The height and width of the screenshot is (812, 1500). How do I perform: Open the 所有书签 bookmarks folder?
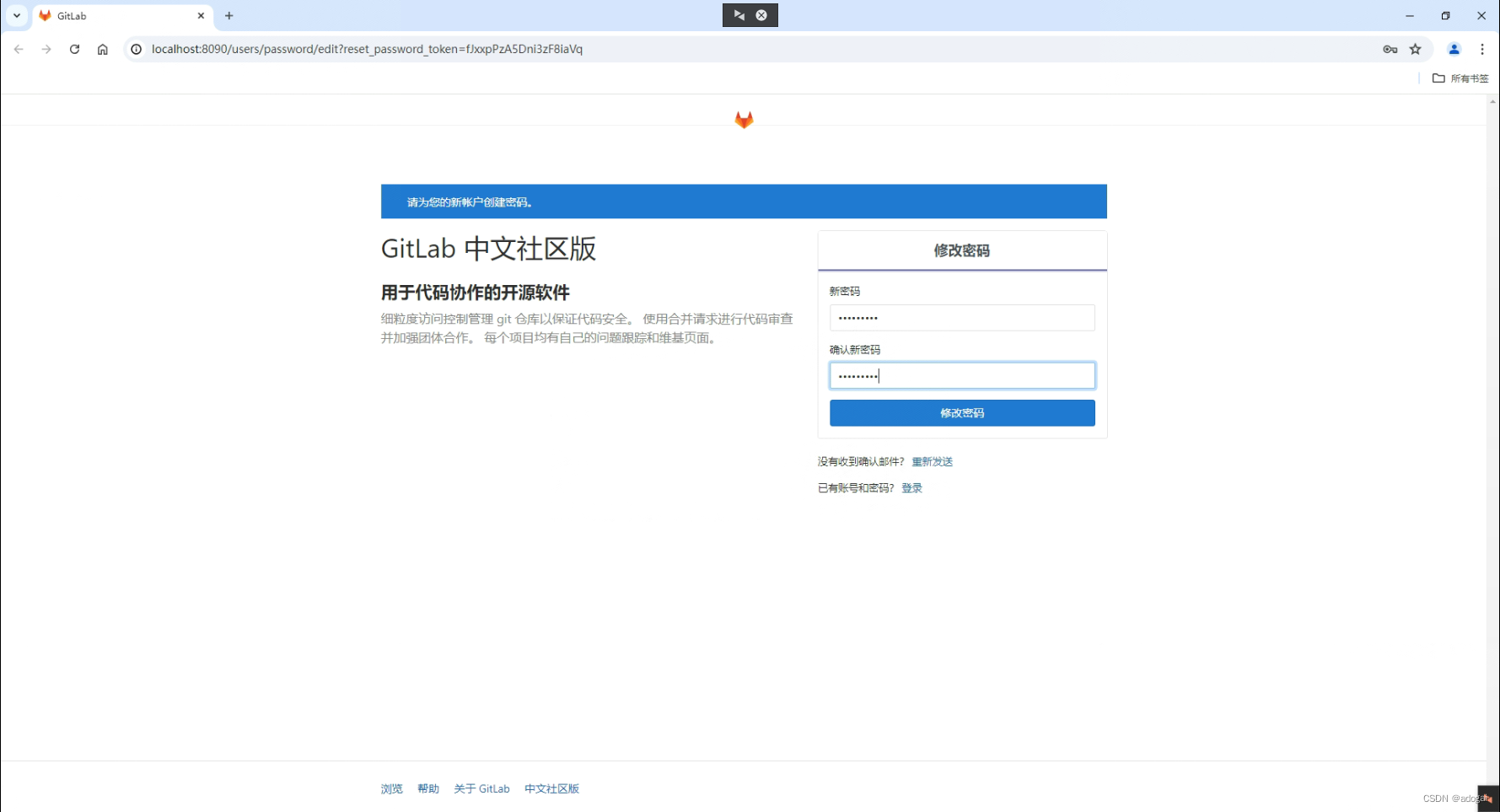pyautogui.click(x=1460, y=78)
